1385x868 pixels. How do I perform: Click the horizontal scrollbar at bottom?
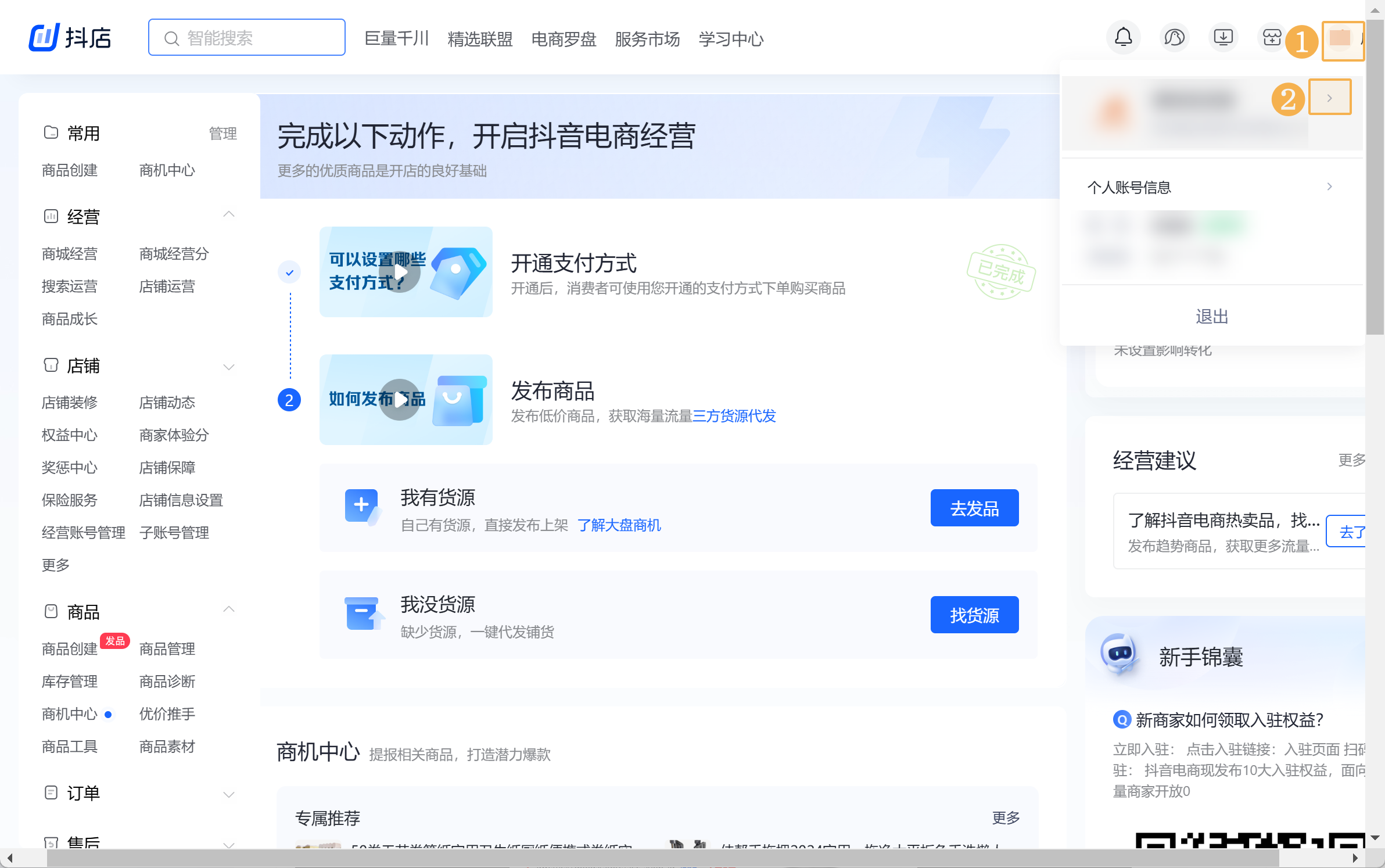pyautogui.click(x=662, y=858)
